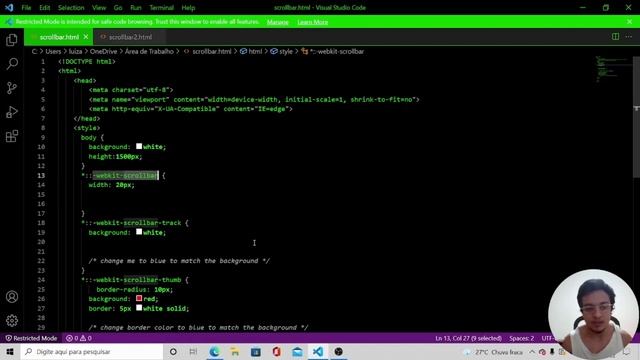This screenshot has width=640, height=360.
Task: Switch to the scrollbar.html tab
Action: pos(59,37)
